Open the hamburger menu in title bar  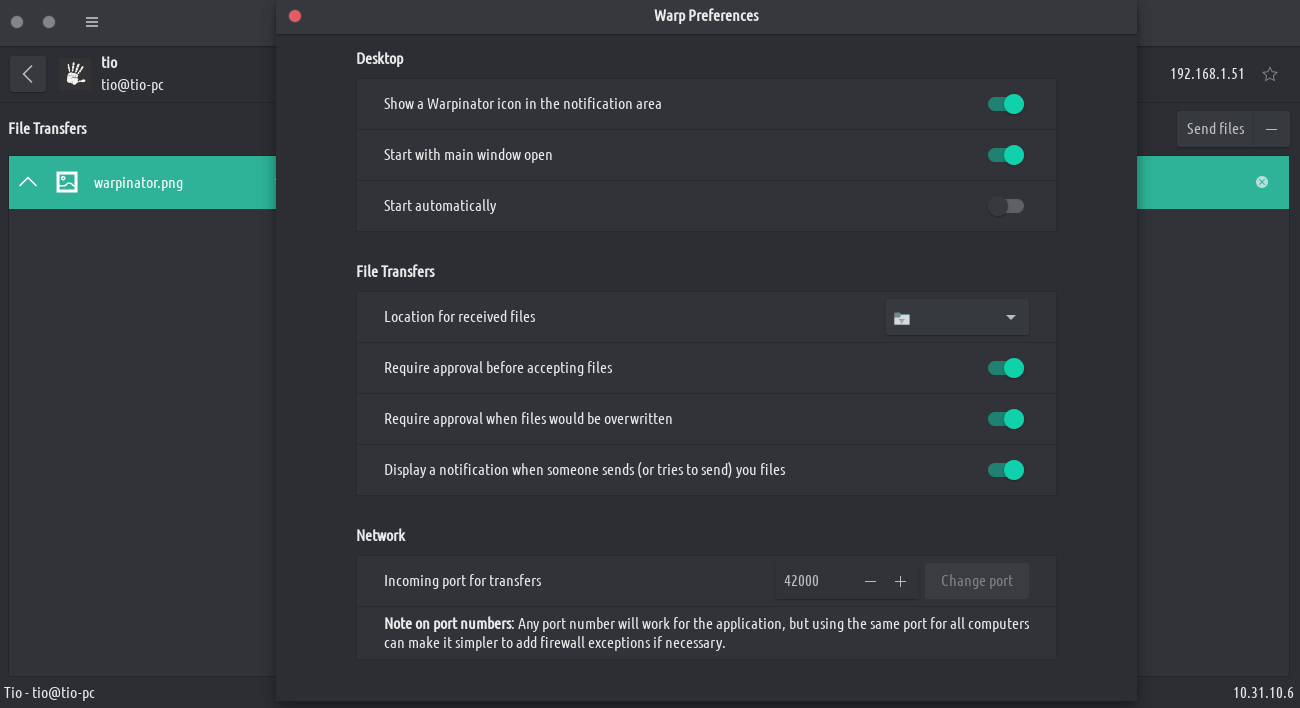point(92,22)
